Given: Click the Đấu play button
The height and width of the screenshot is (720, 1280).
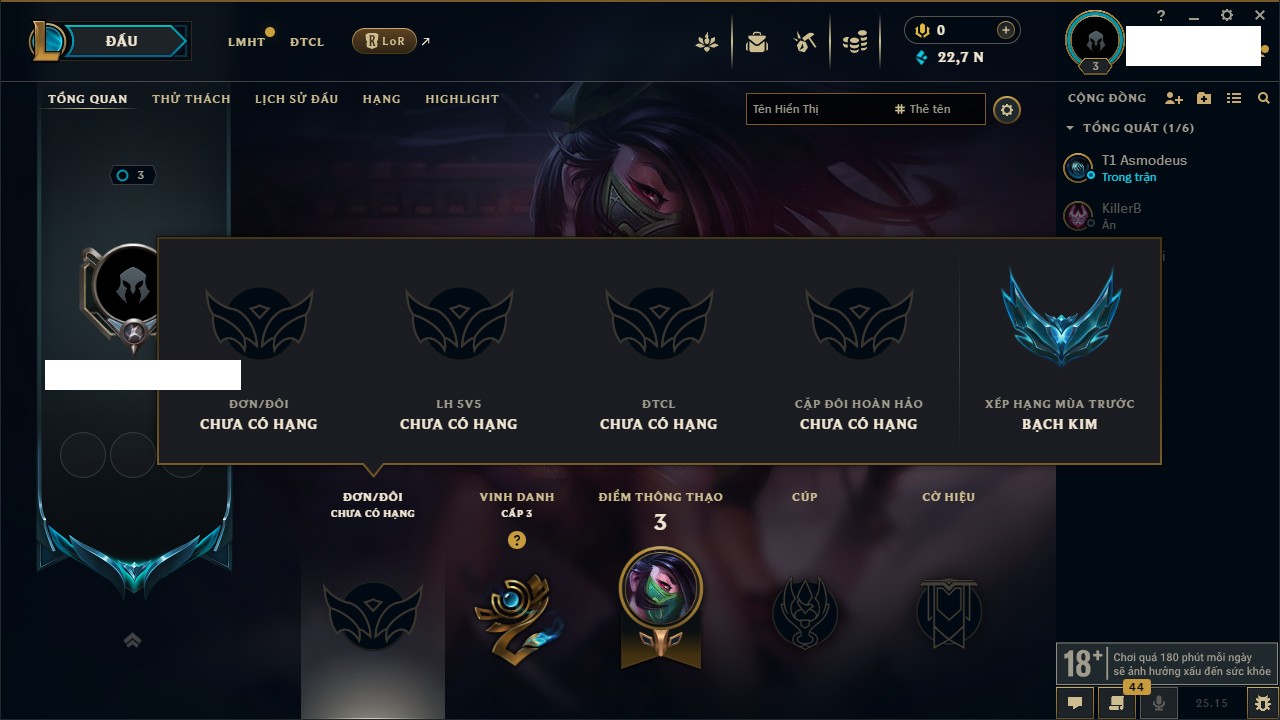Looking at the screenshot, I should [122, 41].
